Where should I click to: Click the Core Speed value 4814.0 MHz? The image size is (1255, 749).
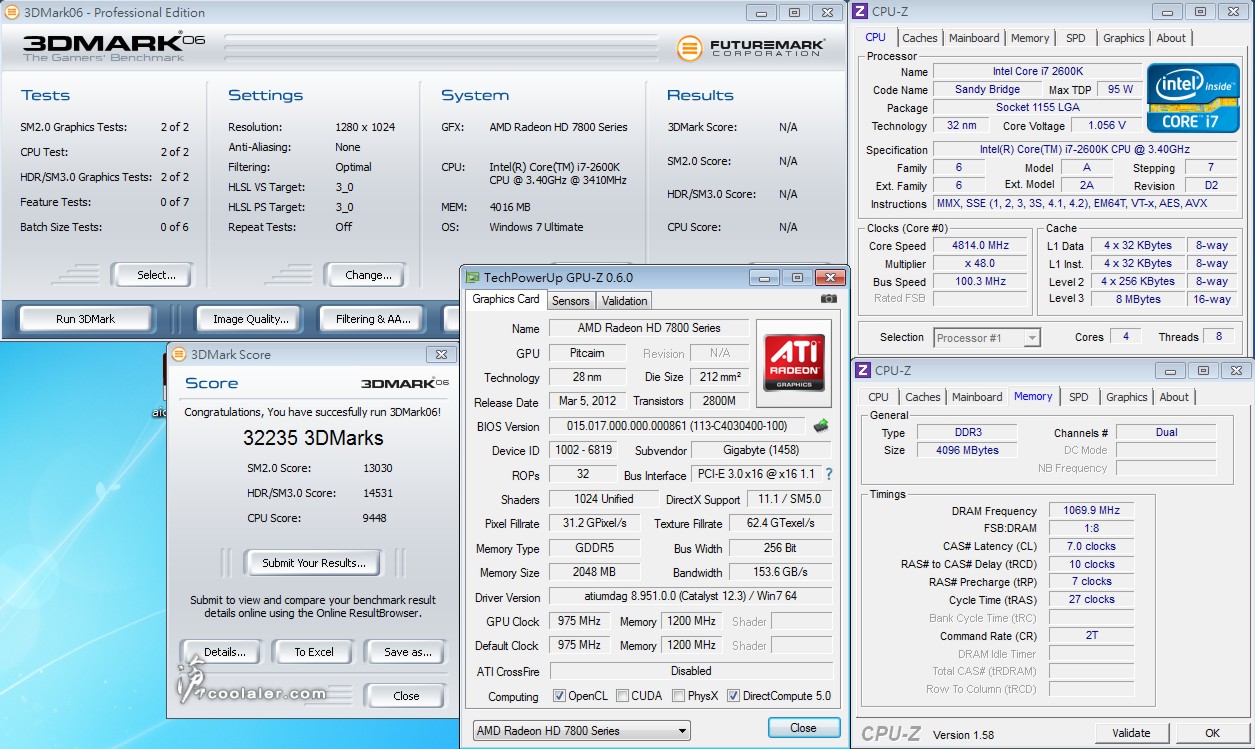tap(980, 245)
